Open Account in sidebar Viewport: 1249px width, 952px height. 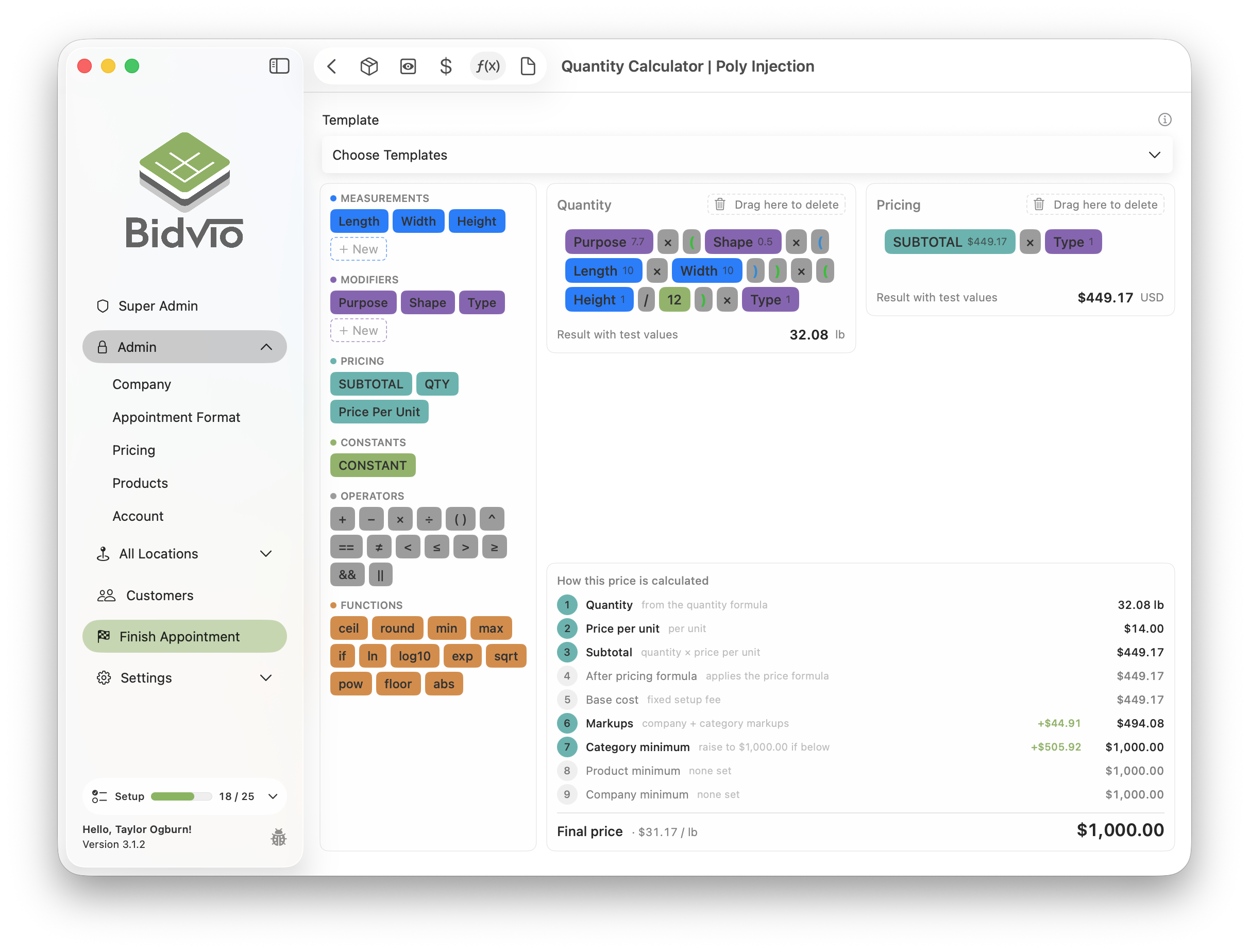click(x=138, y=516)
